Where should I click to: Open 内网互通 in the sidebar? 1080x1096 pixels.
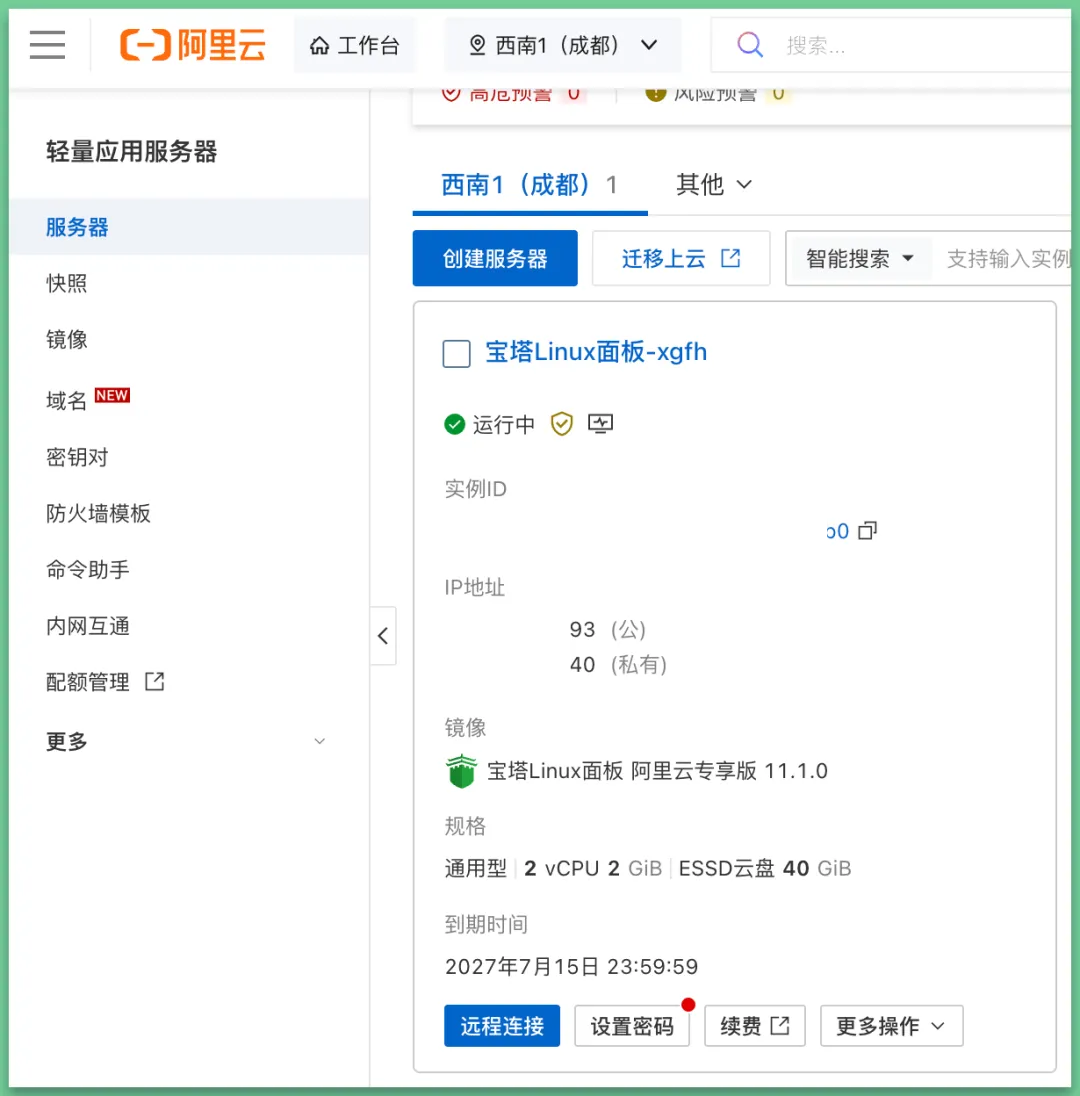(87, 626)
